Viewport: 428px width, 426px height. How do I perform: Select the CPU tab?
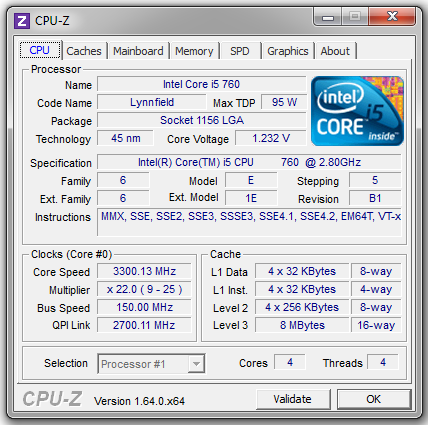point(40,50)
